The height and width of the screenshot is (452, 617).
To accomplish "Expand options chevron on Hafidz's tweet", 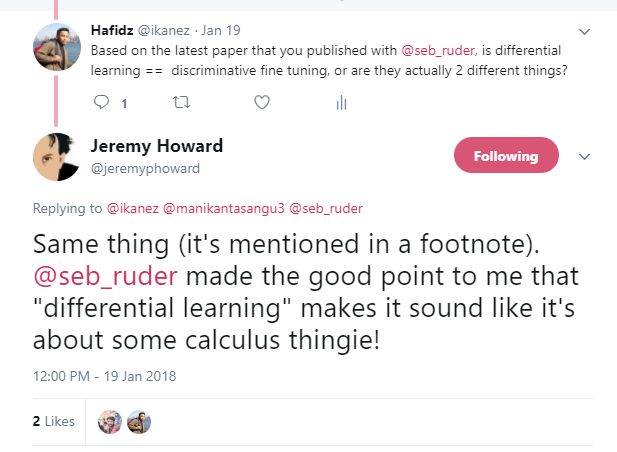I will 585,31.
